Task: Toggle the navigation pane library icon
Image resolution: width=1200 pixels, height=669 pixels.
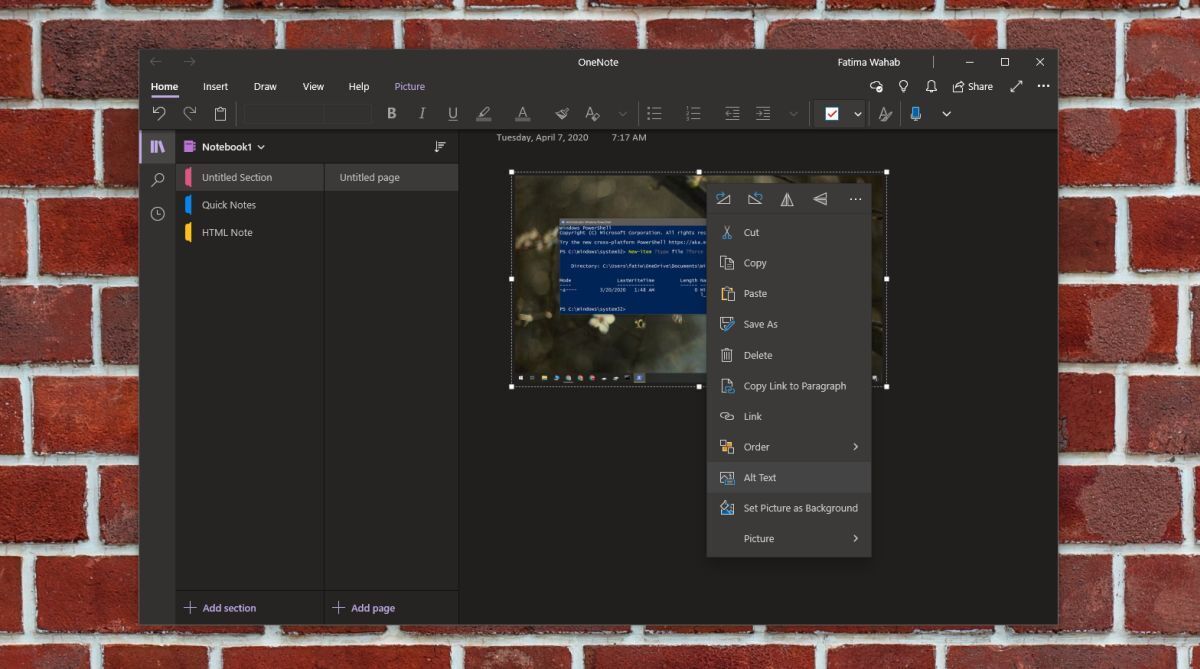Action: (x=157, y=146)
